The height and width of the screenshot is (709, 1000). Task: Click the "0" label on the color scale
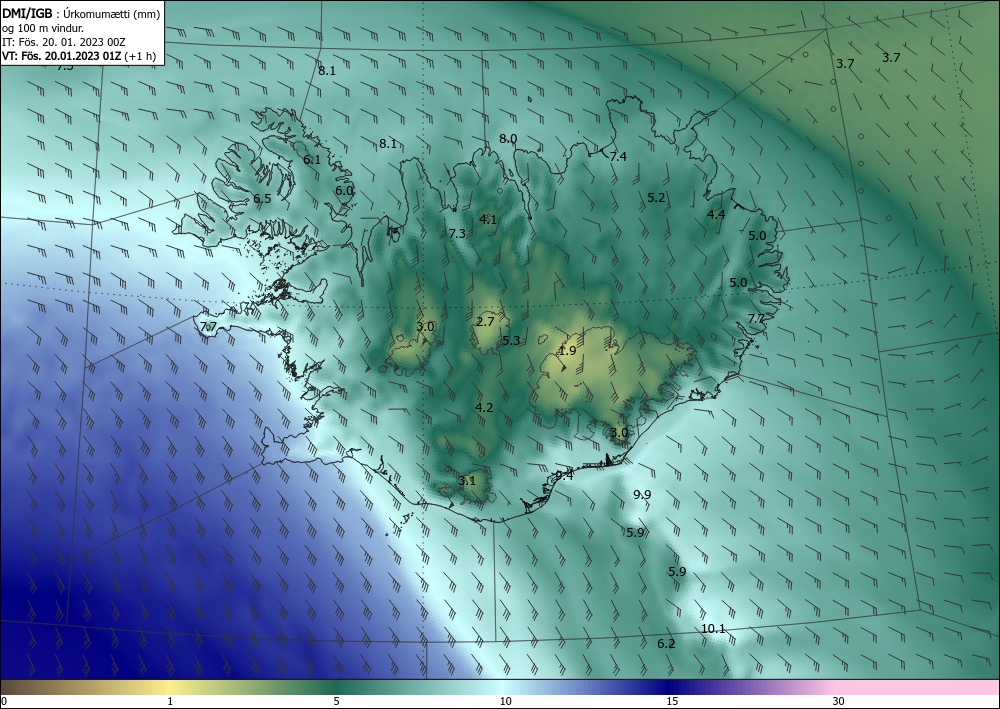pos(4,701)
